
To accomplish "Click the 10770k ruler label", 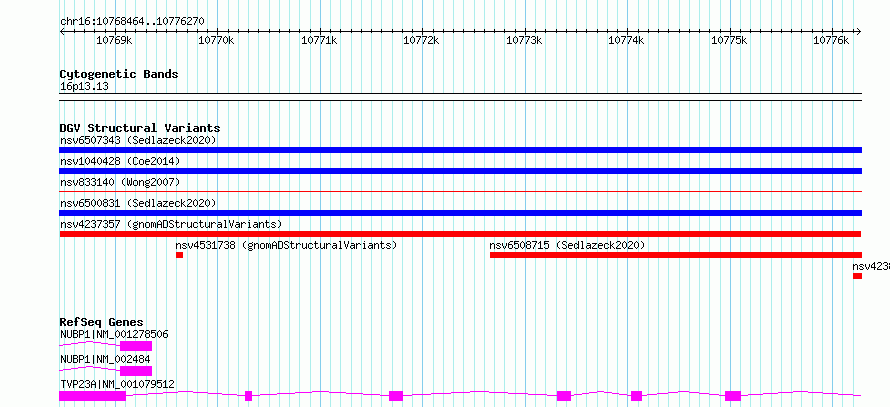I will [x=216, y=40].
